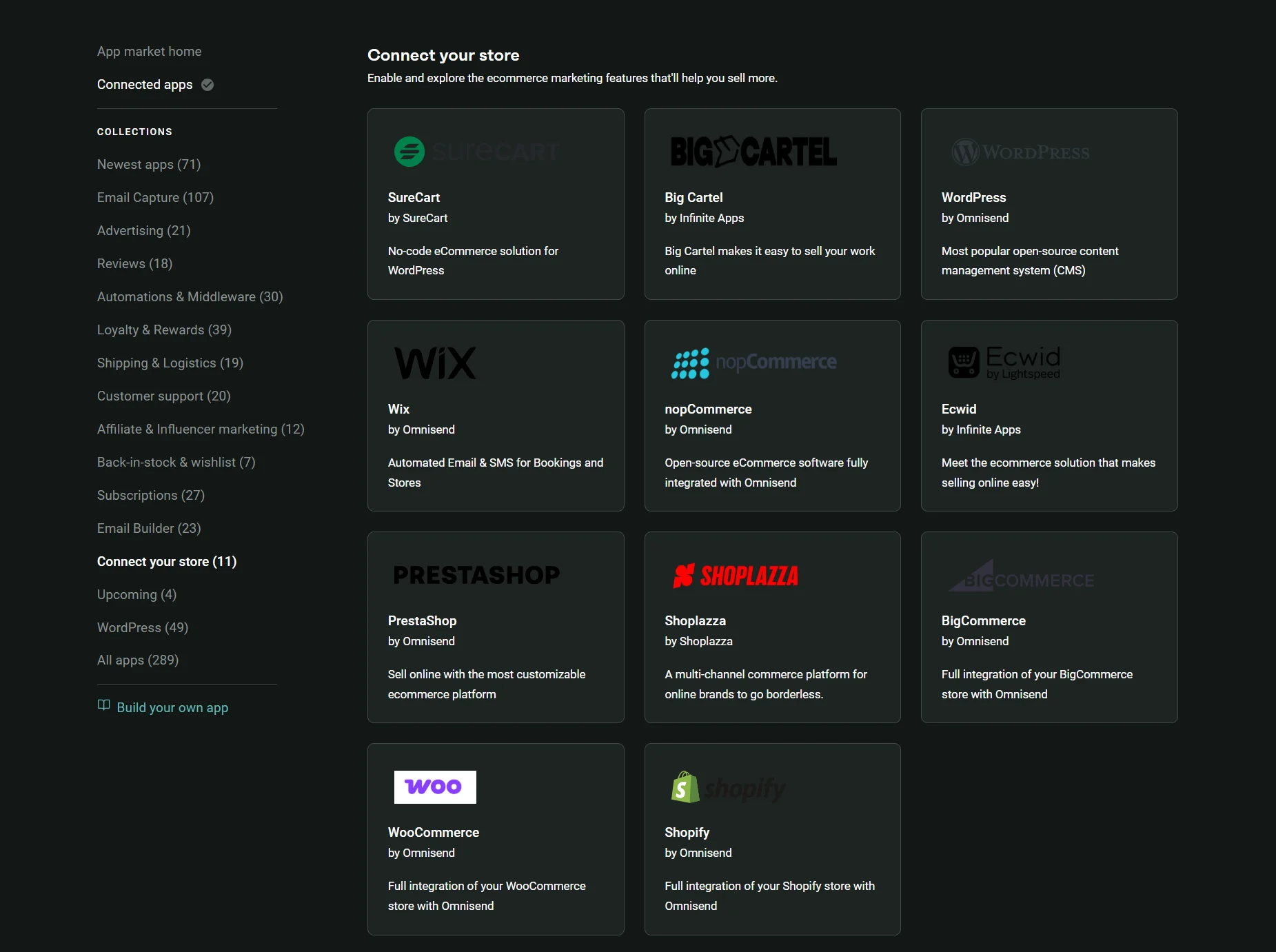Open the Reviews (18) collection
Image resolution: width=1276 pixels, height=952 pixels.
(x=135, y=264)
